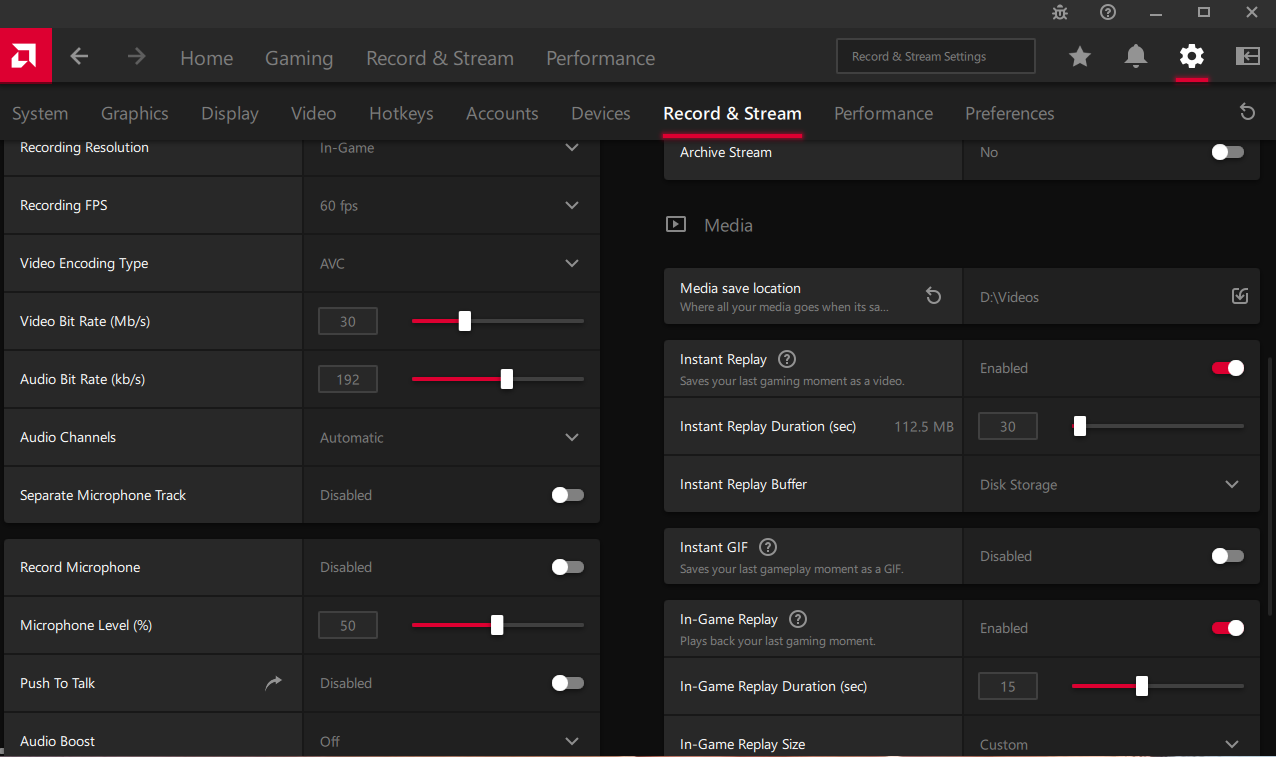The height and width of the screenshot is (757, 1276).
Task: Click the Instant Replay help tooltip
Action: (x=786, y=359)
